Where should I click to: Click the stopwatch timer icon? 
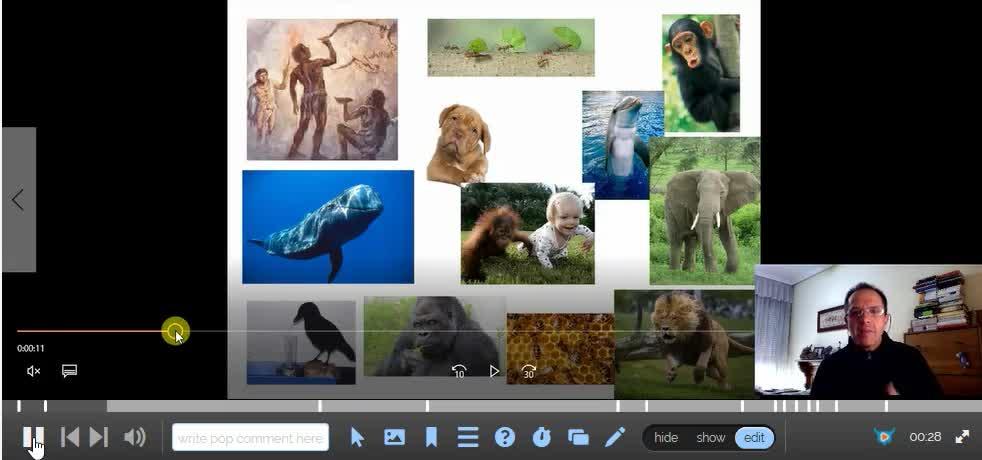tap(541, 437)
